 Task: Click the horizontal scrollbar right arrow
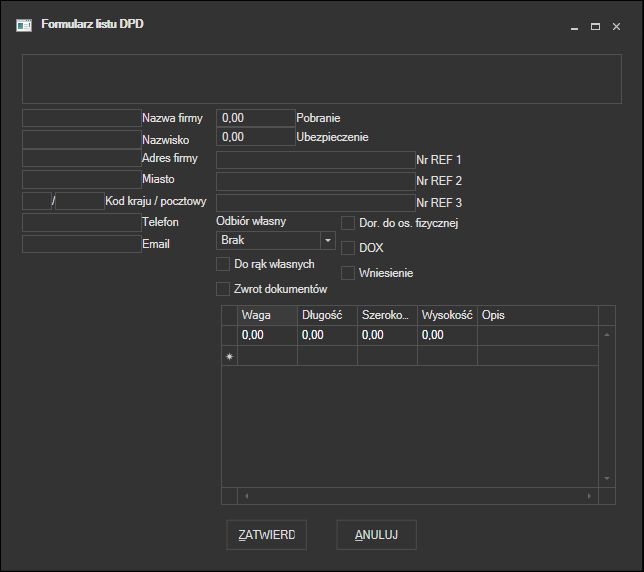589,496
